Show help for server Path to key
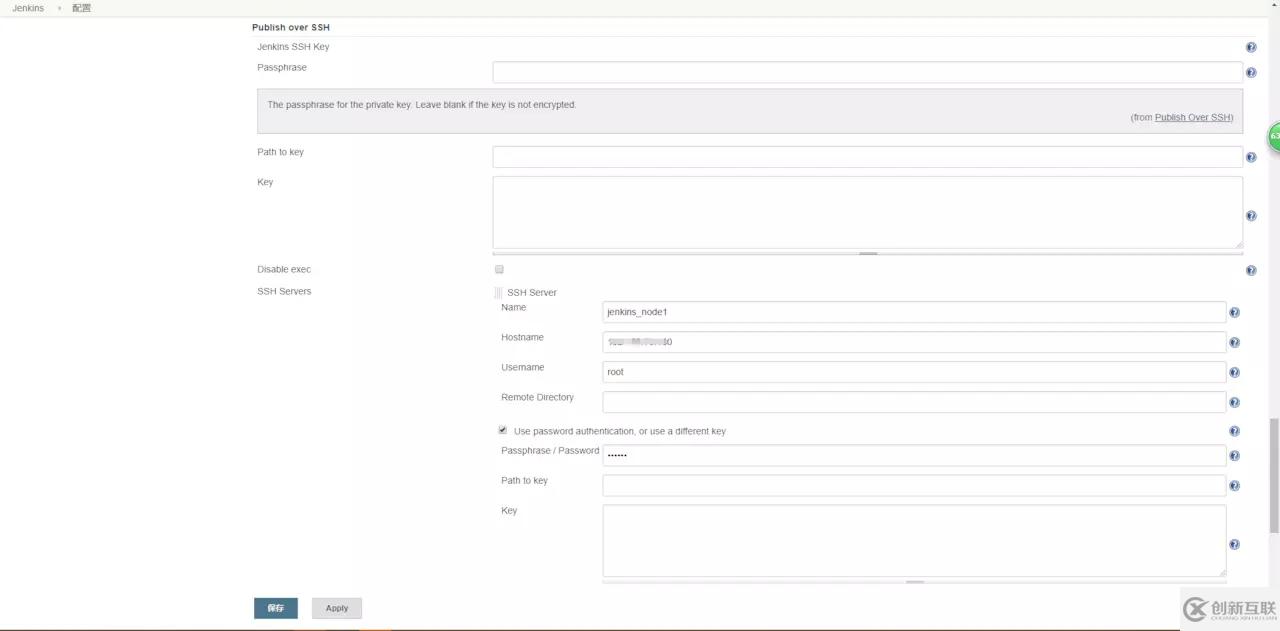Viewport: 1280px width, 631px height. tap(1234, 486)
